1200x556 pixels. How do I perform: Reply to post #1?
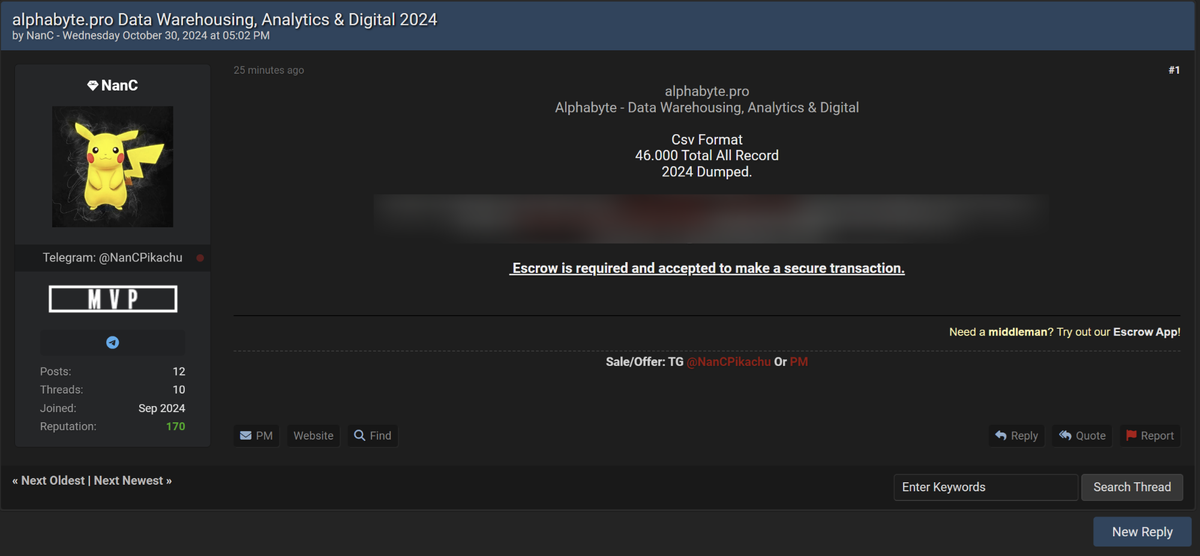1016,436
